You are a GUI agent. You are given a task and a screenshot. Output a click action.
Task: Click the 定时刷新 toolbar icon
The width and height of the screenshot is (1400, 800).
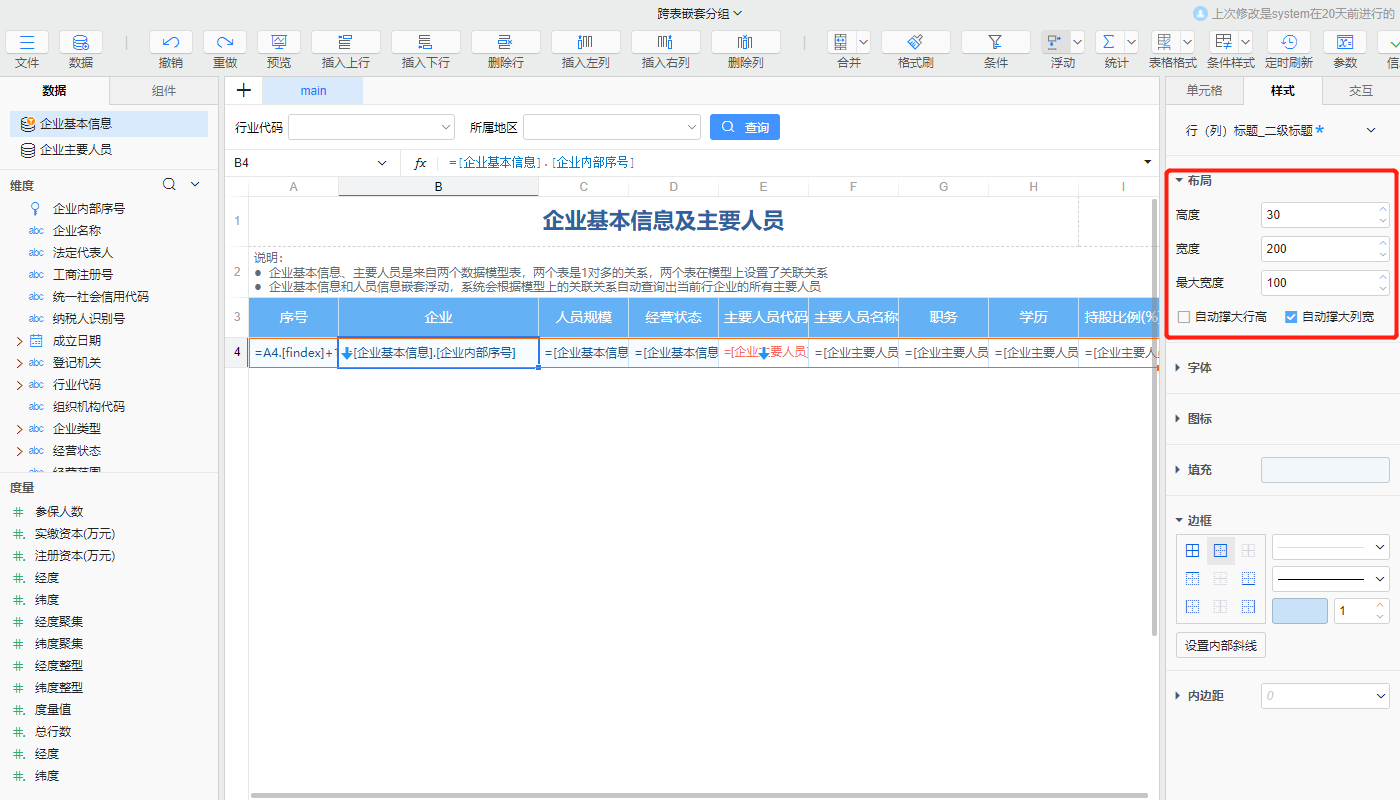coord(1289,42)
